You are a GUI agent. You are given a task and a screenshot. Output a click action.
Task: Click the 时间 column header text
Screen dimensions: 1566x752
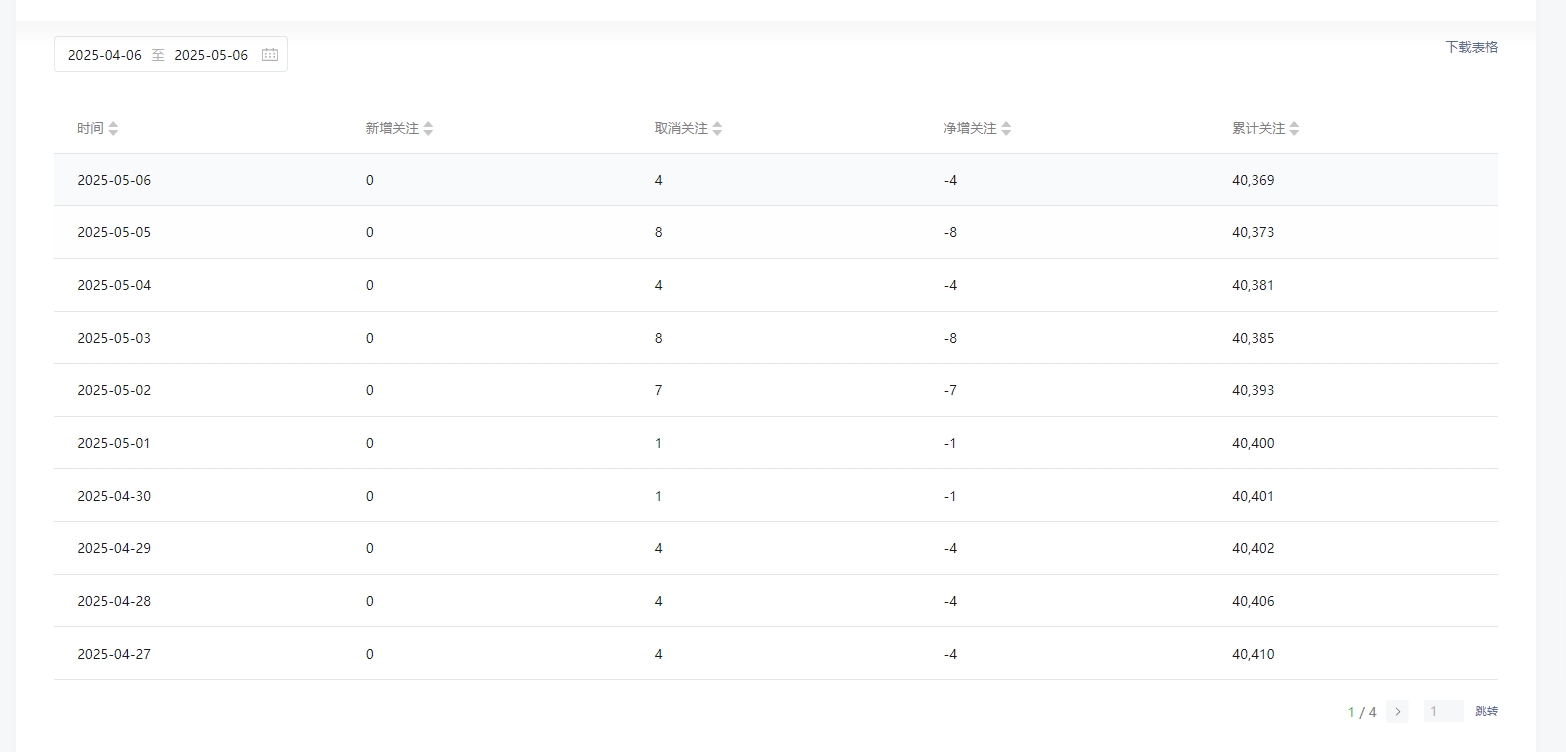(x=90, y=129)
